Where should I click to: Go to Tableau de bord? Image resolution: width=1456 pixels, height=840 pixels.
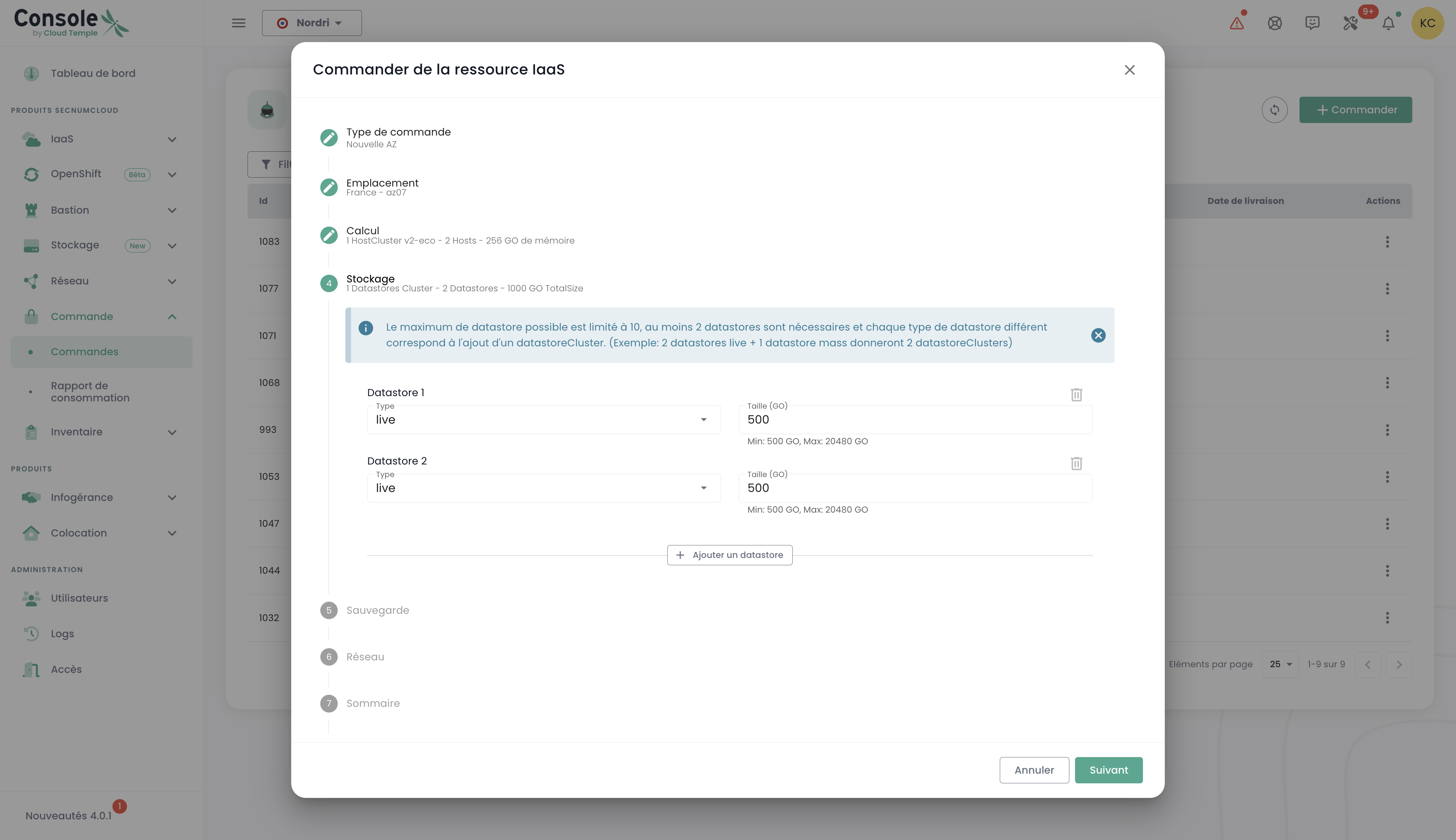tap(93, 73)
